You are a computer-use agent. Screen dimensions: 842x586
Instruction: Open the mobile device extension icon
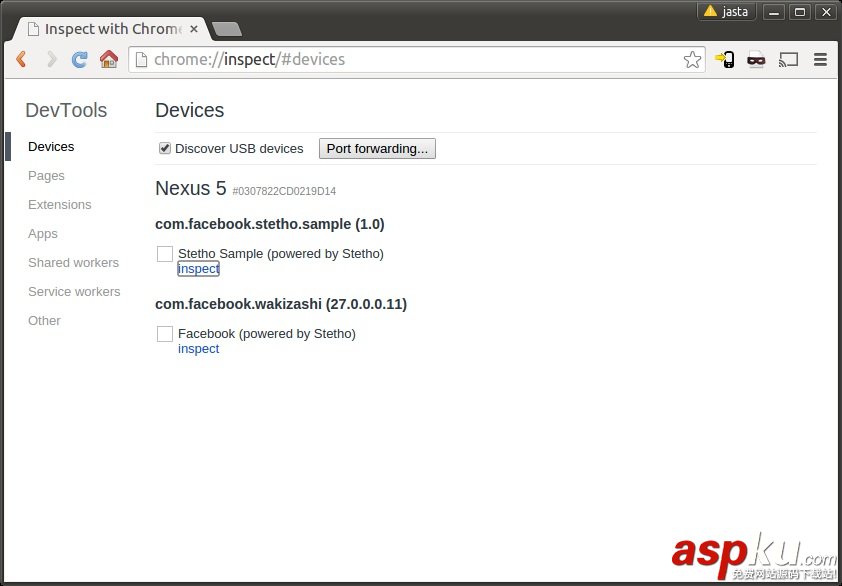point(725,59)
